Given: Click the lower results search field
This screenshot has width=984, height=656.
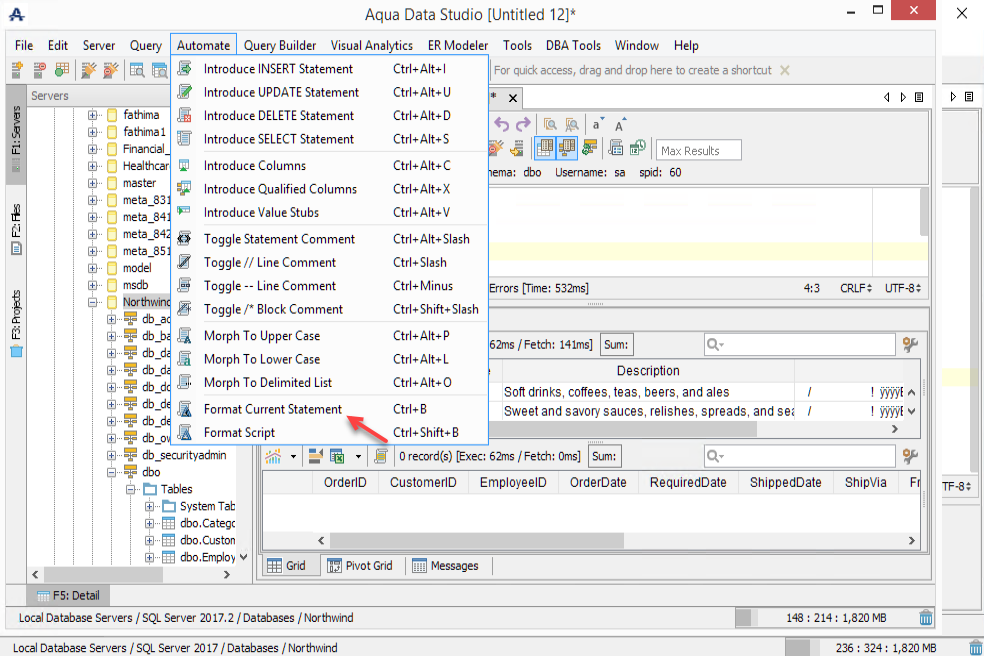Looking at the screenshot, I should click(x=799, y=456).
